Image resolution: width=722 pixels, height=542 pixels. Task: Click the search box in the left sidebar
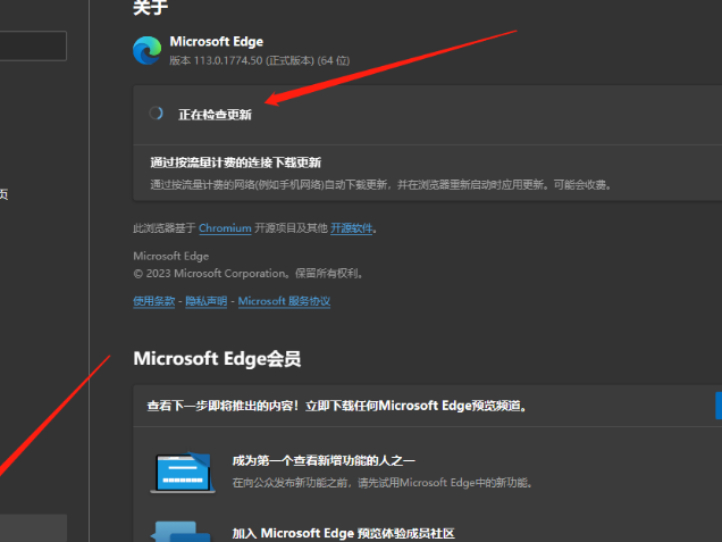(x=33, y=46)
